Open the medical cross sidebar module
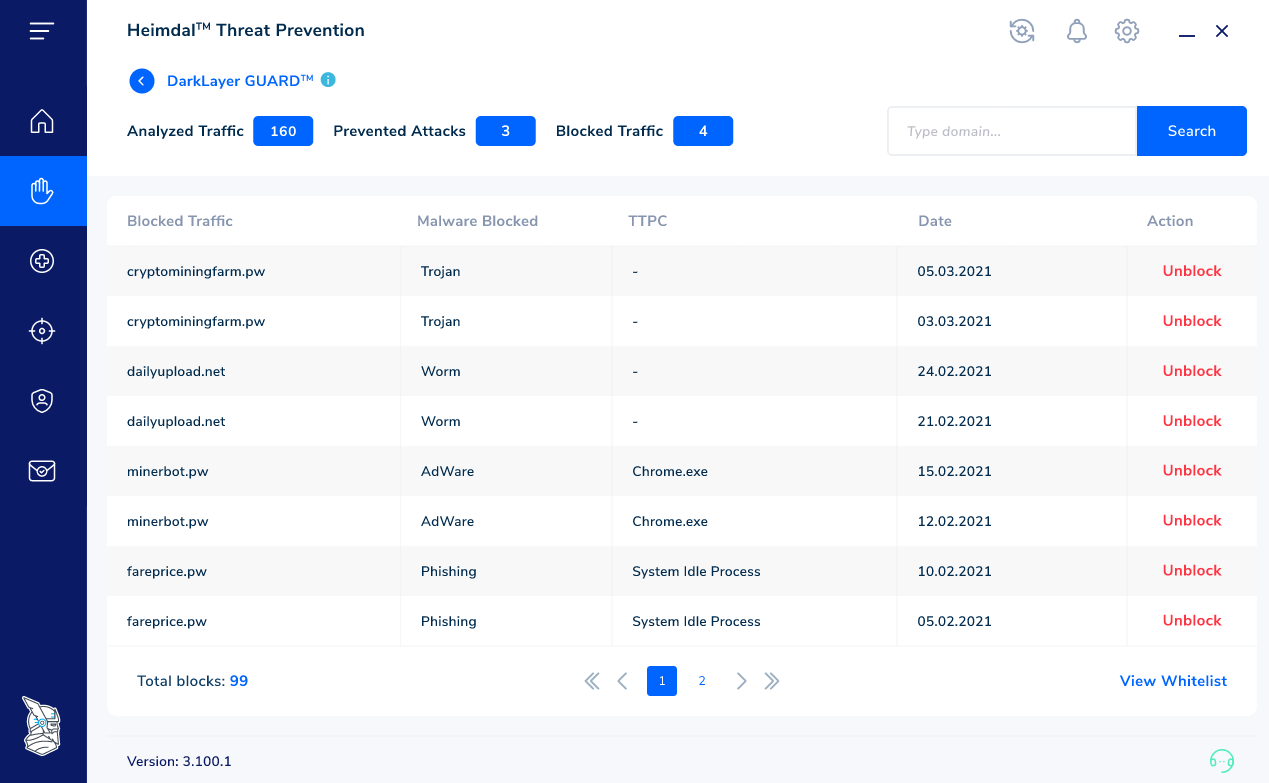Viewport: 1269px width, 783px height. [x=42, y=261]
